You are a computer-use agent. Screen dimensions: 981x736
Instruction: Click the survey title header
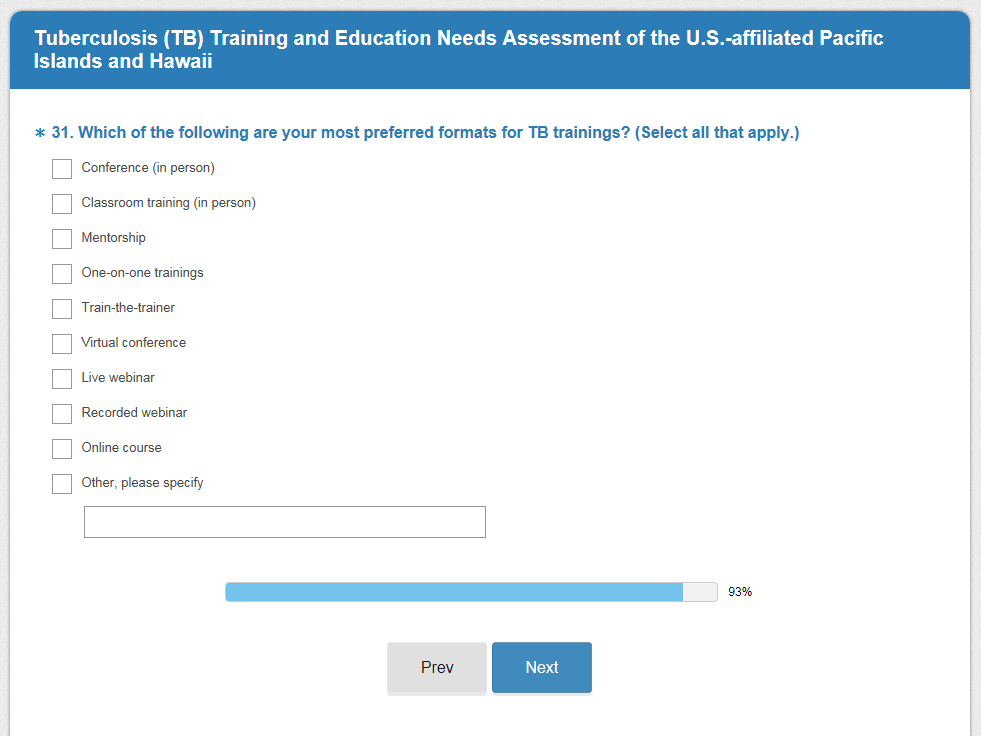459,50
